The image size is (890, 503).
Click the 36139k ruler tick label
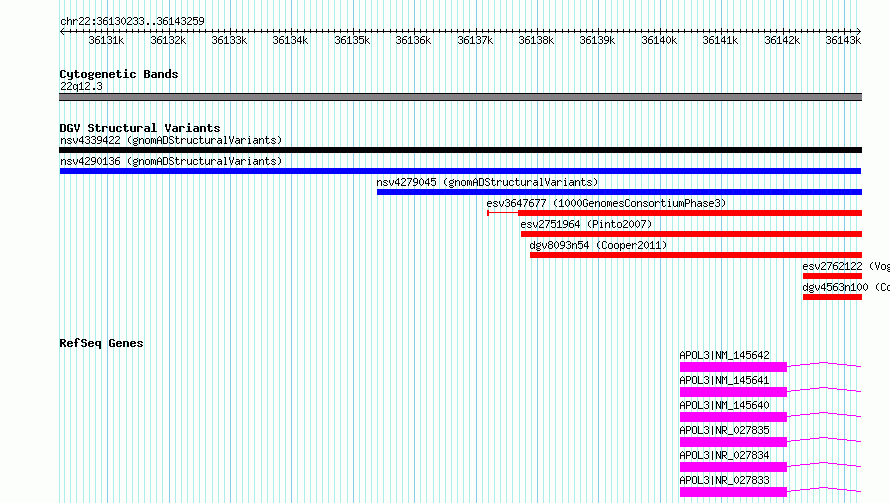click(597, 40)
